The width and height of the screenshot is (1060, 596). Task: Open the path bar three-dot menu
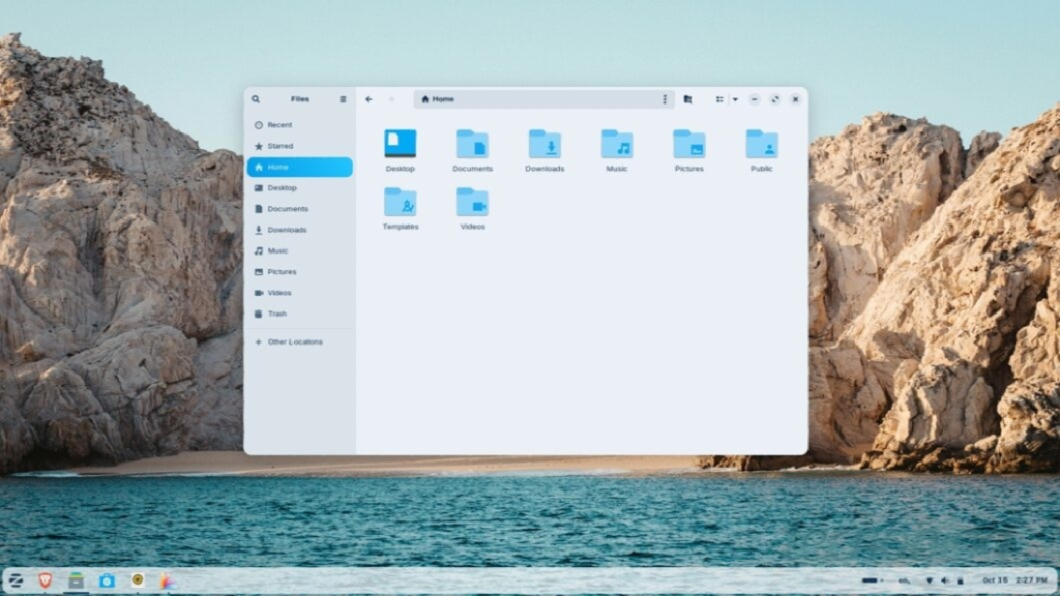click(665, 99)
